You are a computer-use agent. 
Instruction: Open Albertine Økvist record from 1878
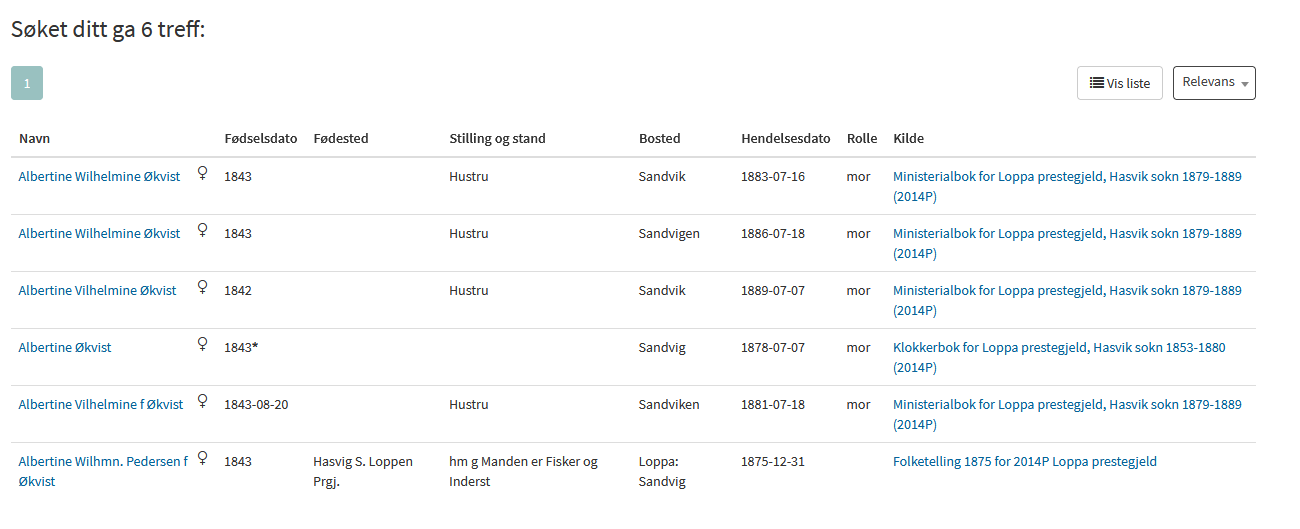tap(65, 347)
